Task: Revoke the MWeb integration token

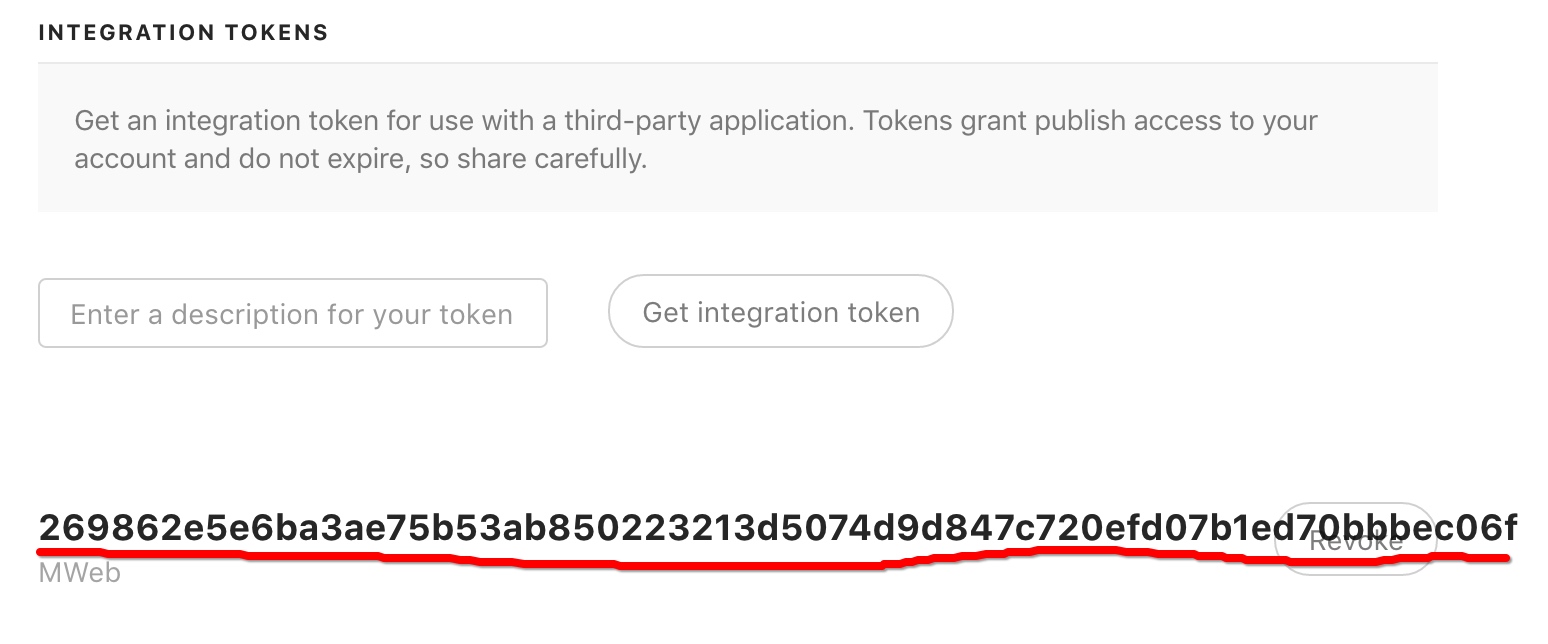Action: point(1357,540)
